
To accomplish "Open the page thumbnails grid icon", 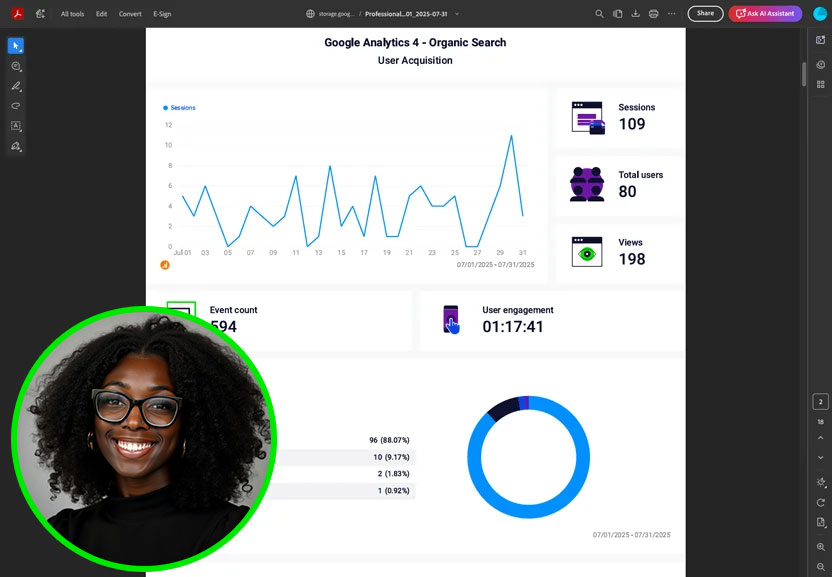I will click(820, 84).
